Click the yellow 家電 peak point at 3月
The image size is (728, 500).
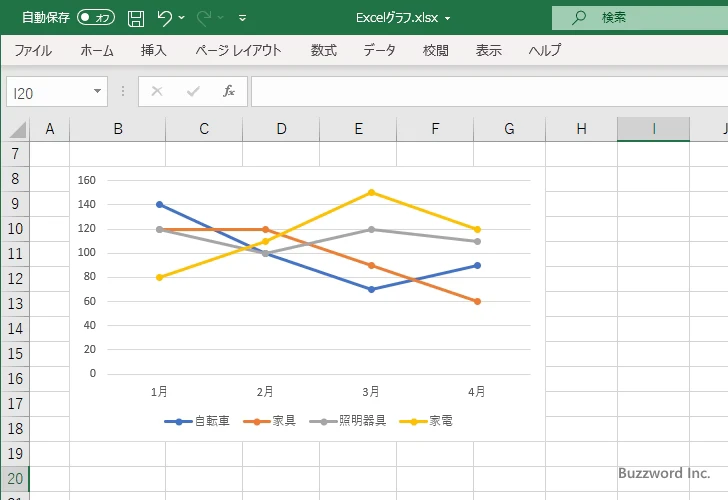coord(371,193)
